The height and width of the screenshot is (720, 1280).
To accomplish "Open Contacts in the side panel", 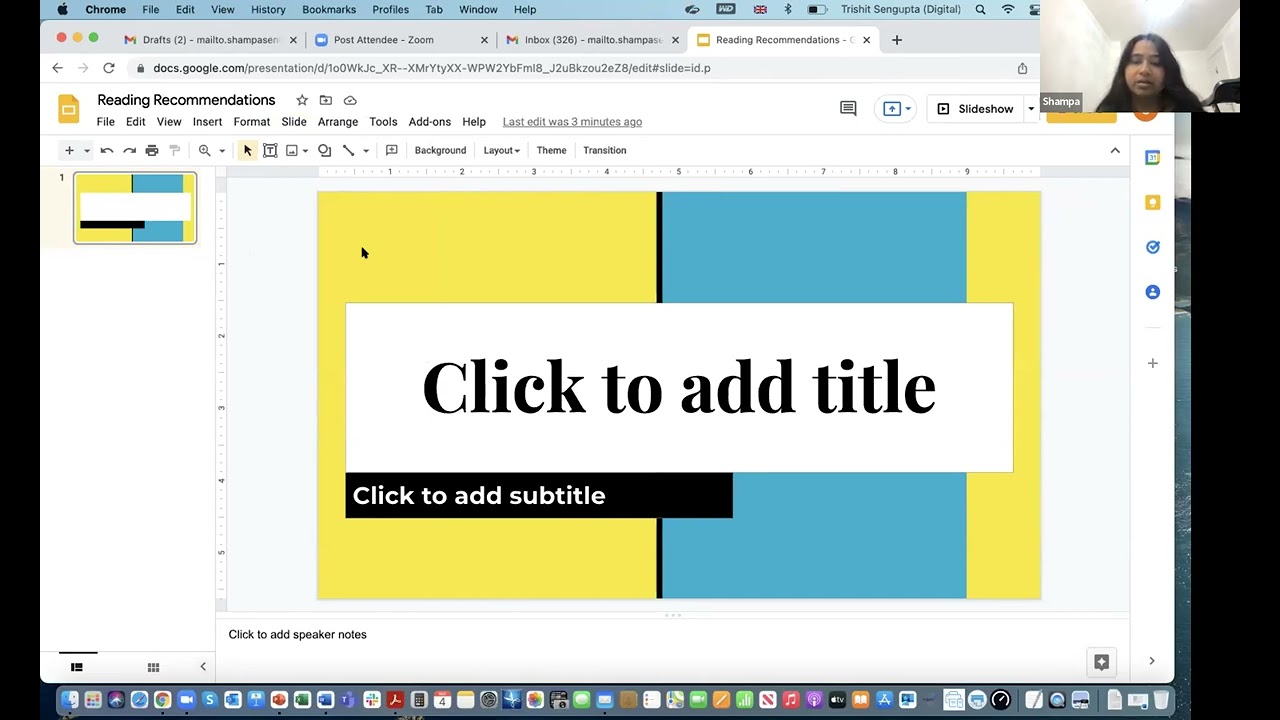I will (1152, 292).
